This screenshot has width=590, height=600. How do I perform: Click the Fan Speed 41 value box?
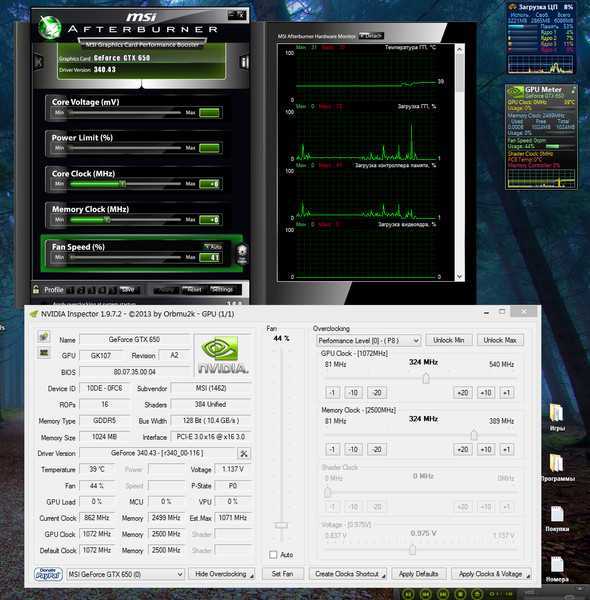point(210,257)
